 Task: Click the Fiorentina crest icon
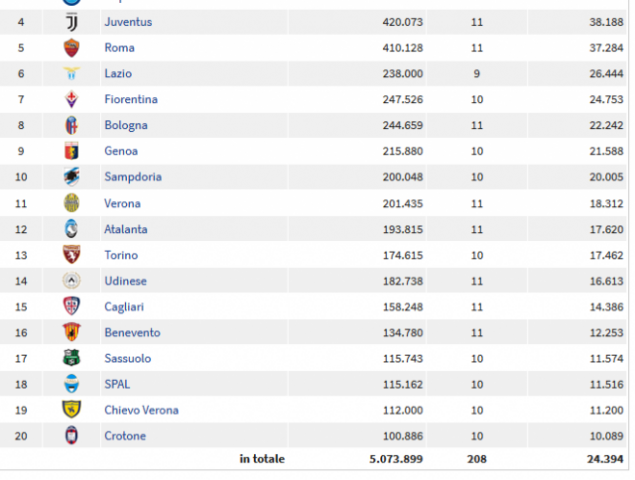point(71,100)
